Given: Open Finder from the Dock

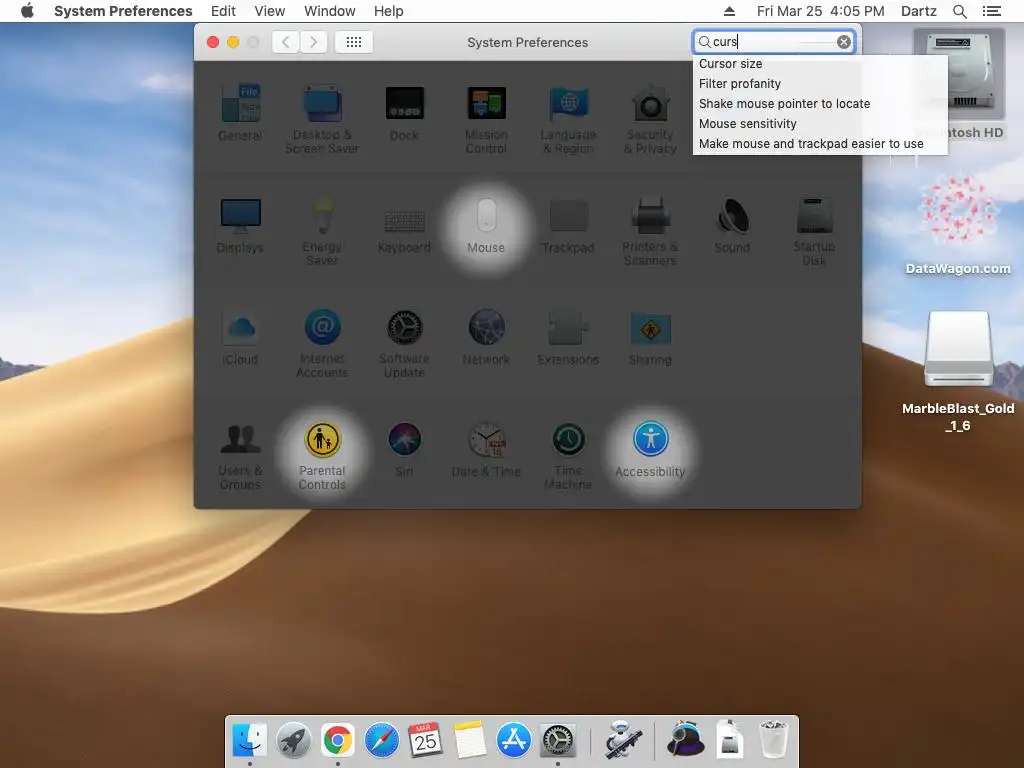Looking at the screenshot, I should [x=249, y=741].
